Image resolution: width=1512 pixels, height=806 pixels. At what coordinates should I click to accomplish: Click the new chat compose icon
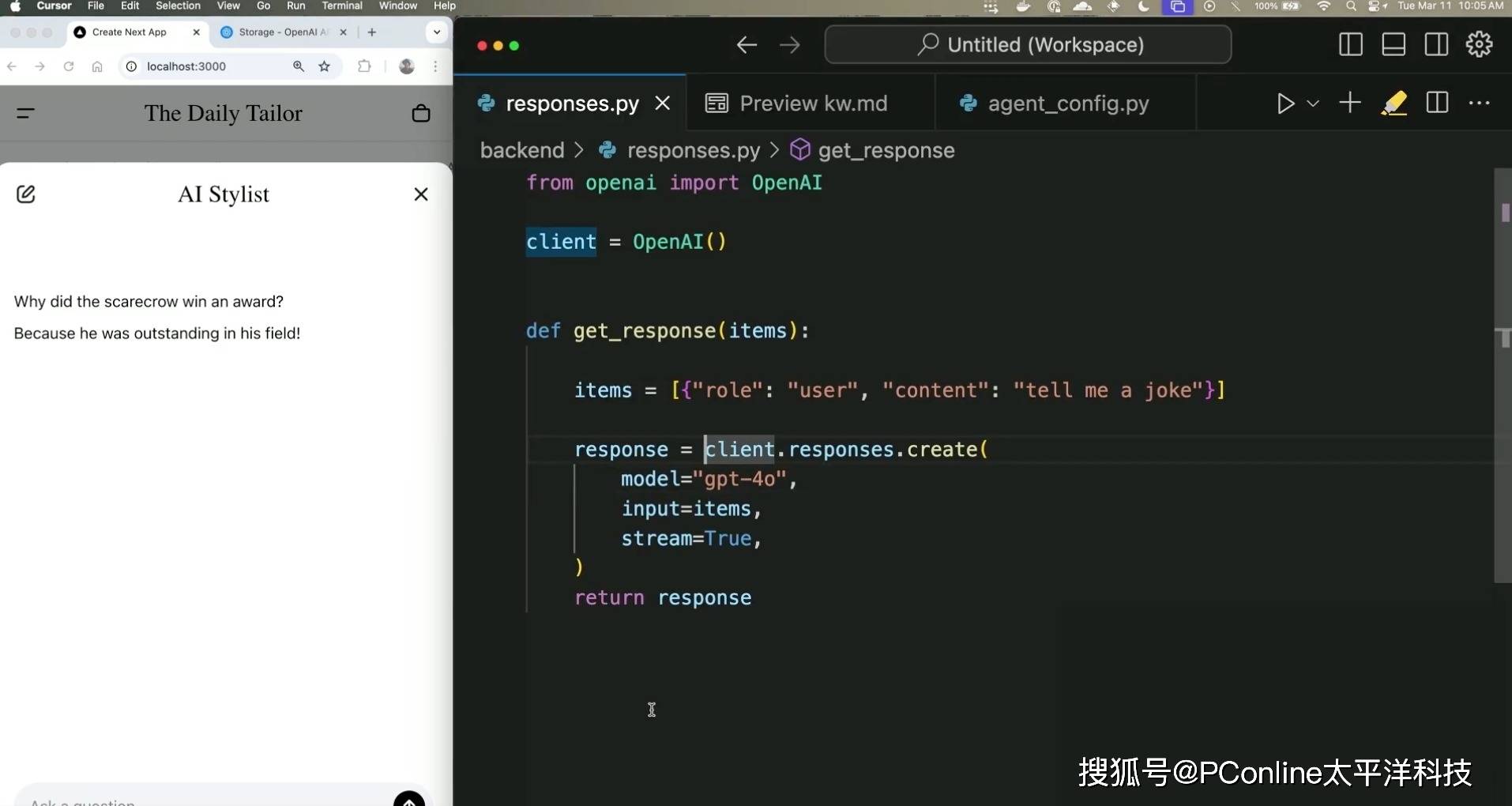pyautogui.click(x=26, y=194)
